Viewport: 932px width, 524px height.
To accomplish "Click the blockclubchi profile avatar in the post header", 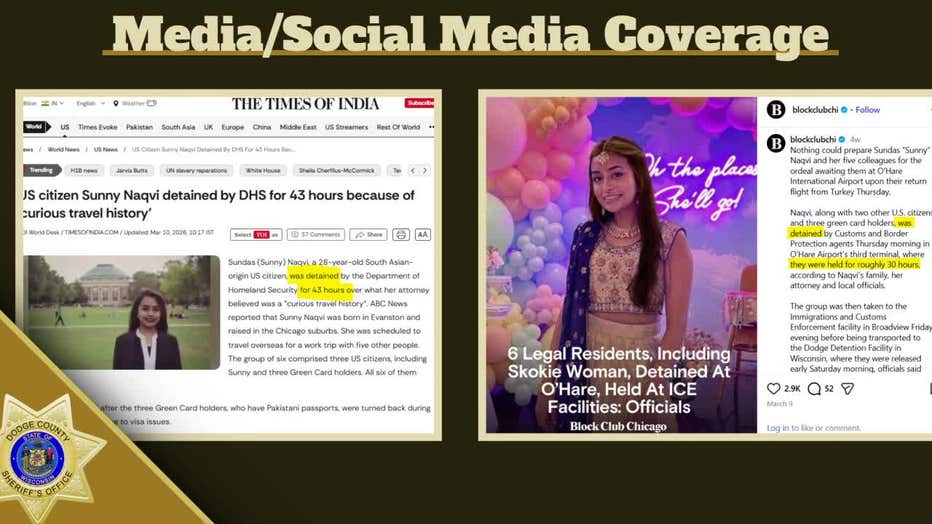I will tap(775, 110).
